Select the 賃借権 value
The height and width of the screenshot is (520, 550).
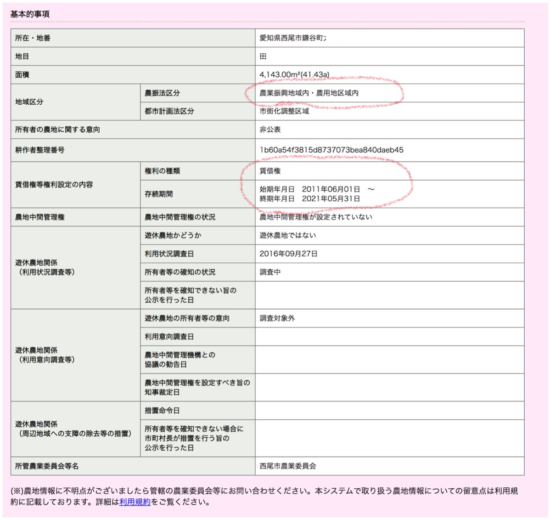[270, 171]
